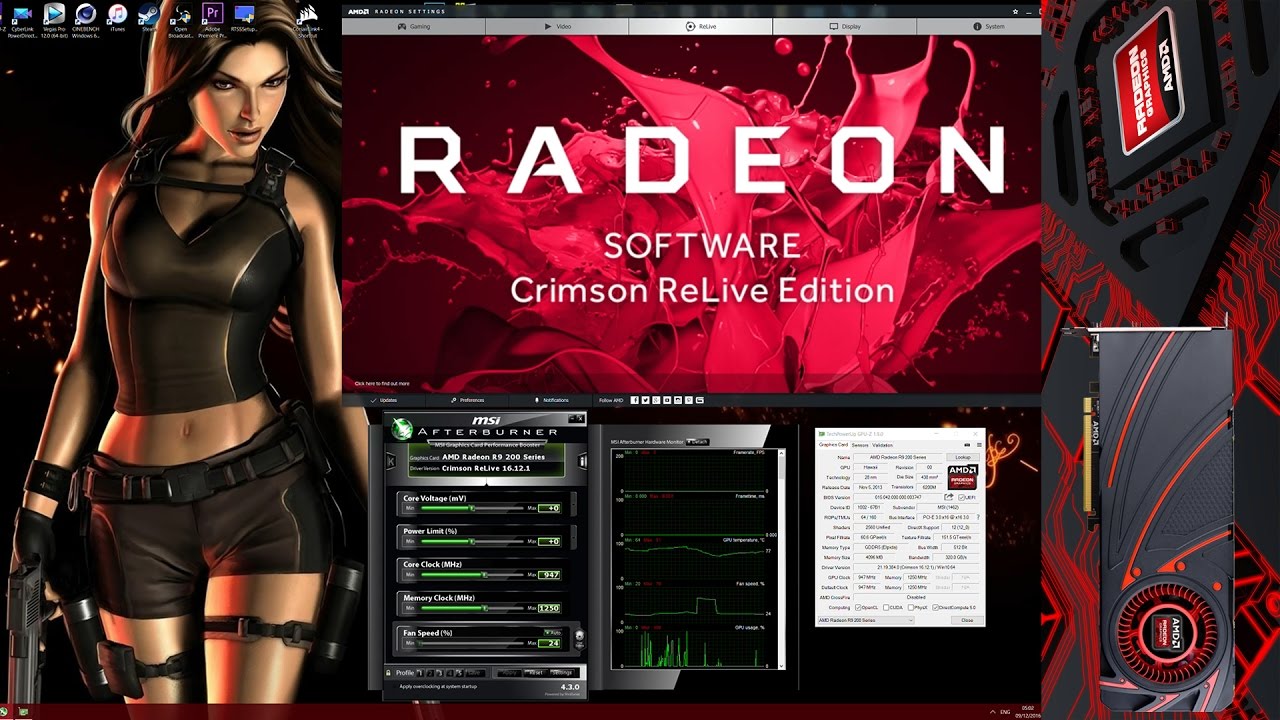The image size is (1280, 720).
Task: Toggle Fan Speed Auto button
Action: (553, 632)
